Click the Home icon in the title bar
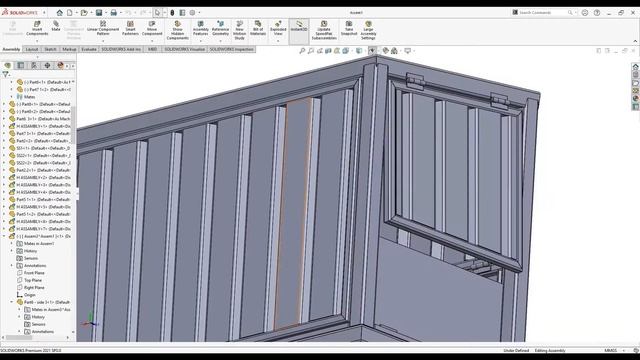Image resolution: width=640 pixels, height=360 pixels. [60, 13]
